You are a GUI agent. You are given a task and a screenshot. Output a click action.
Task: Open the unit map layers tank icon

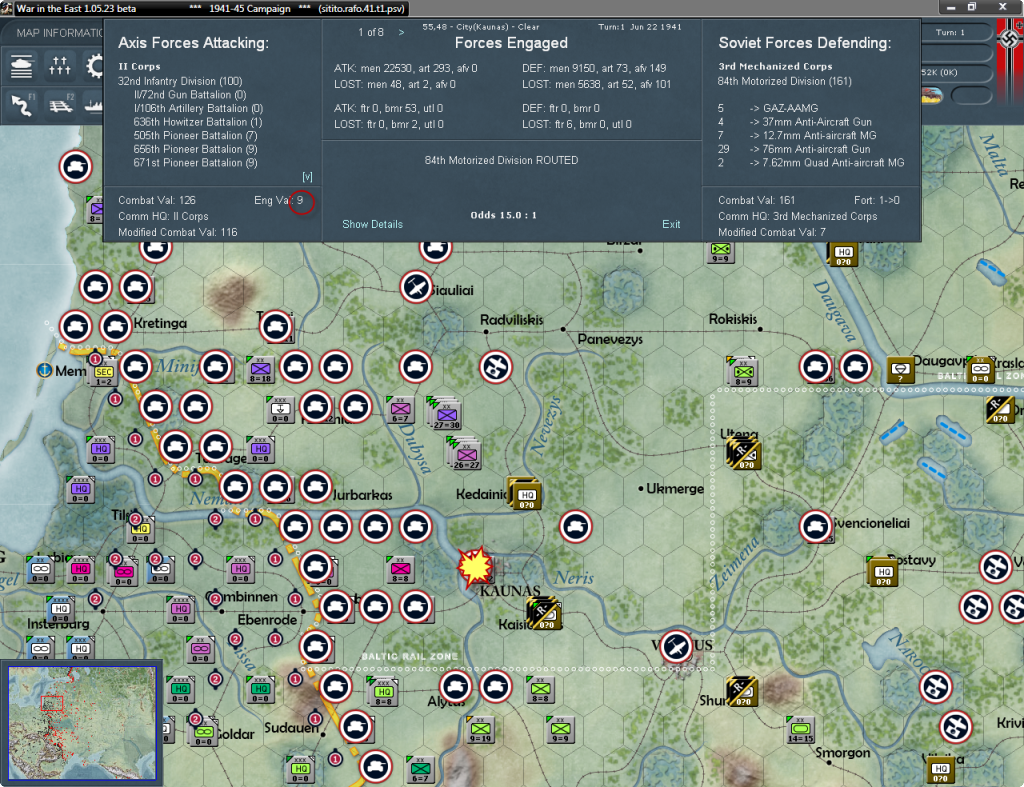(x=22, y=67)
